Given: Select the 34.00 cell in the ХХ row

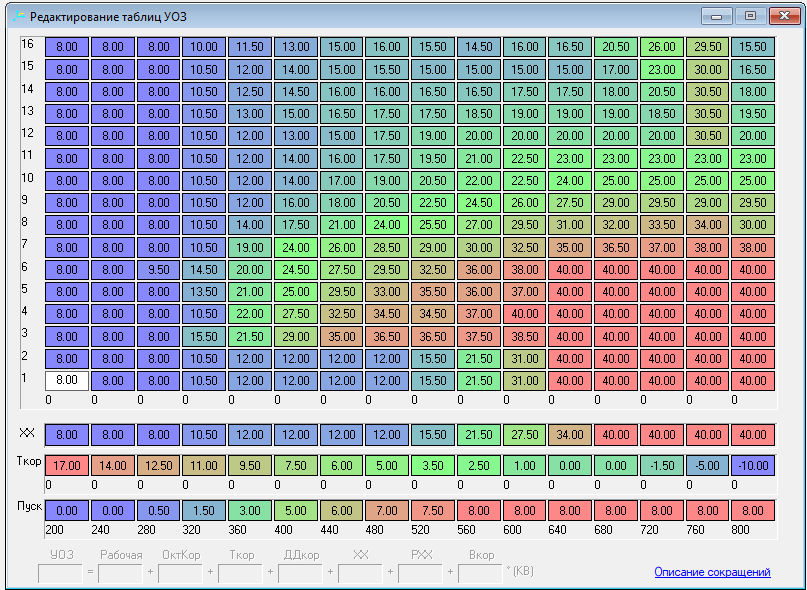Looking at the screenshot, I should (570, 434).
